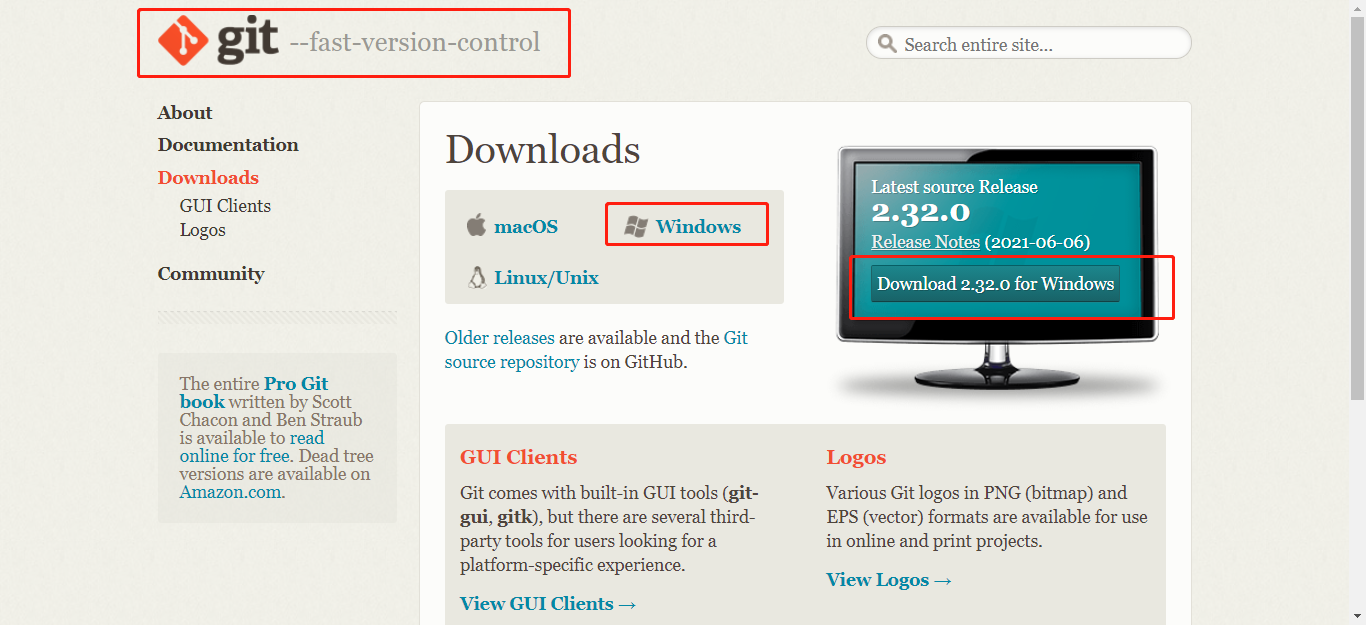Open the About section
The image size is (1366, 625).
[185, 113]
